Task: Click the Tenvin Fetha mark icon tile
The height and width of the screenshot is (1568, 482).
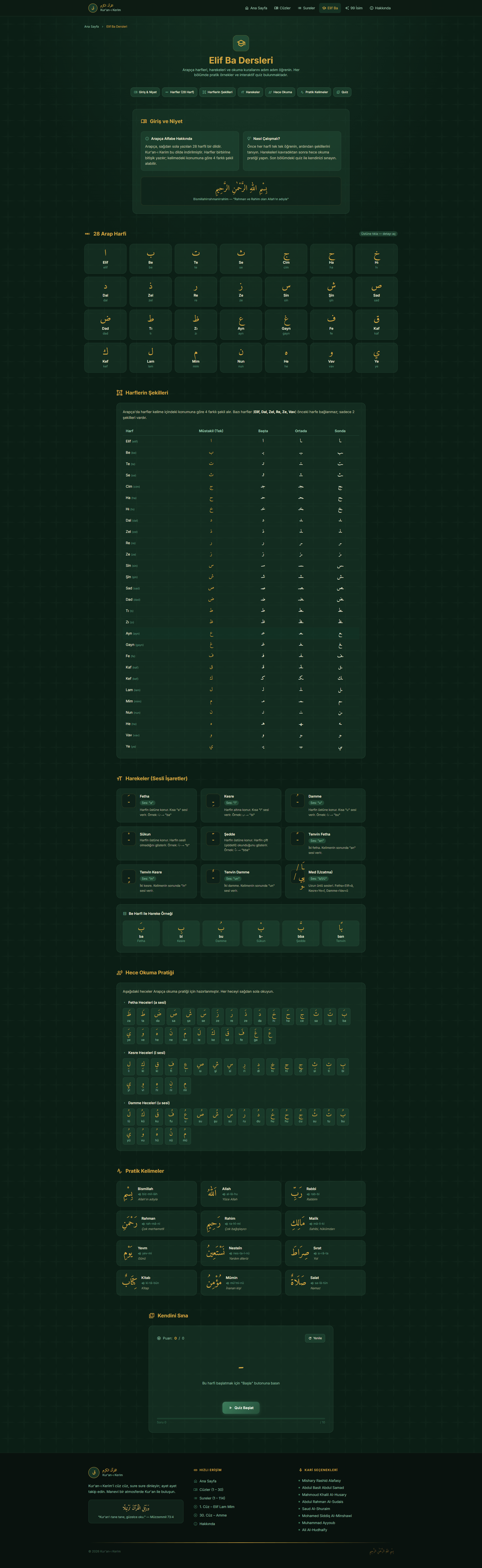Action: tap(297, 838)
